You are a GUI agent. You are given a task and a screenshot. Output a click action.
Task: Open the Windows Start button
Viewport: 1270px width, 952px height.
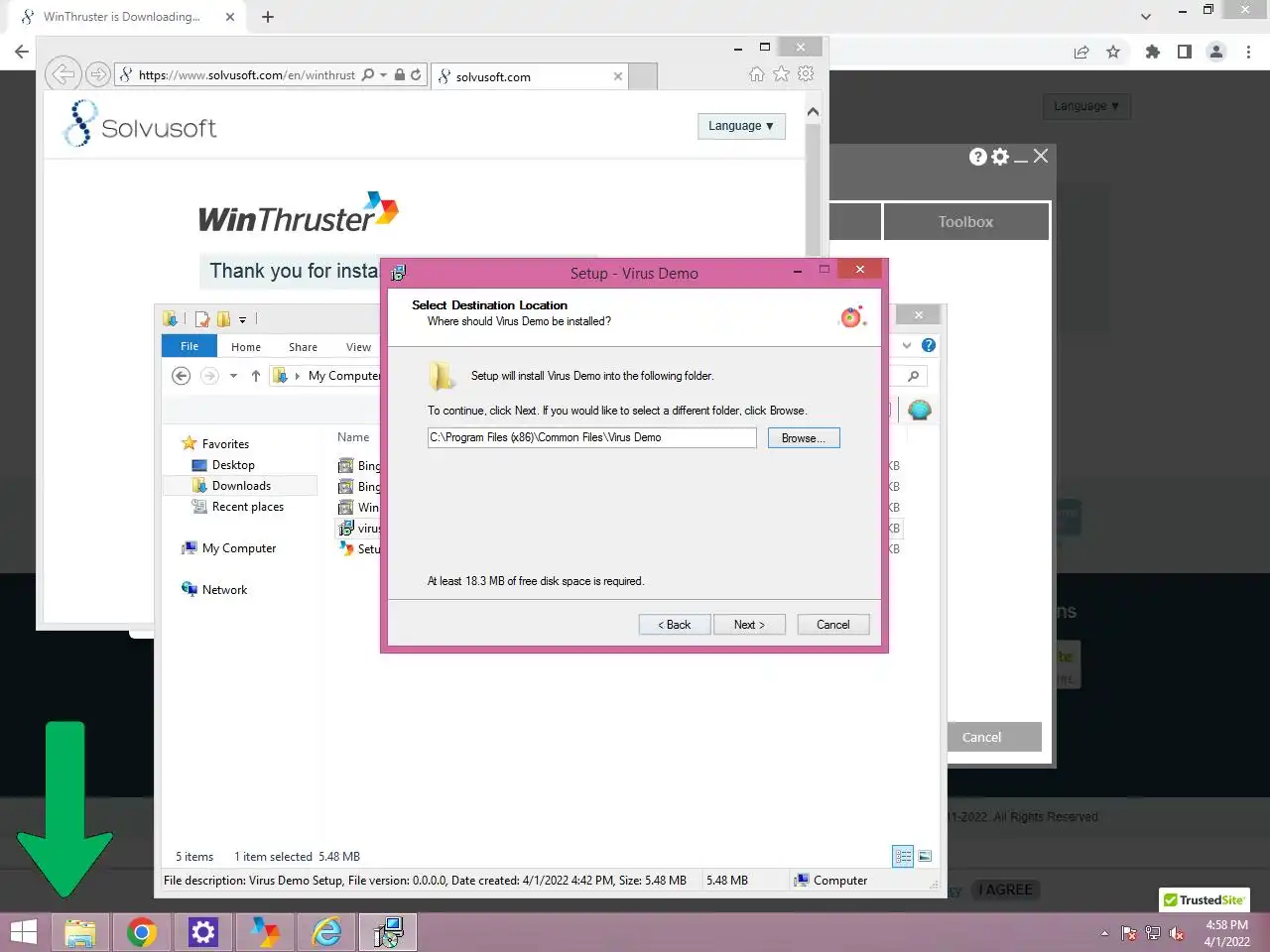click(x=24, y=932)
